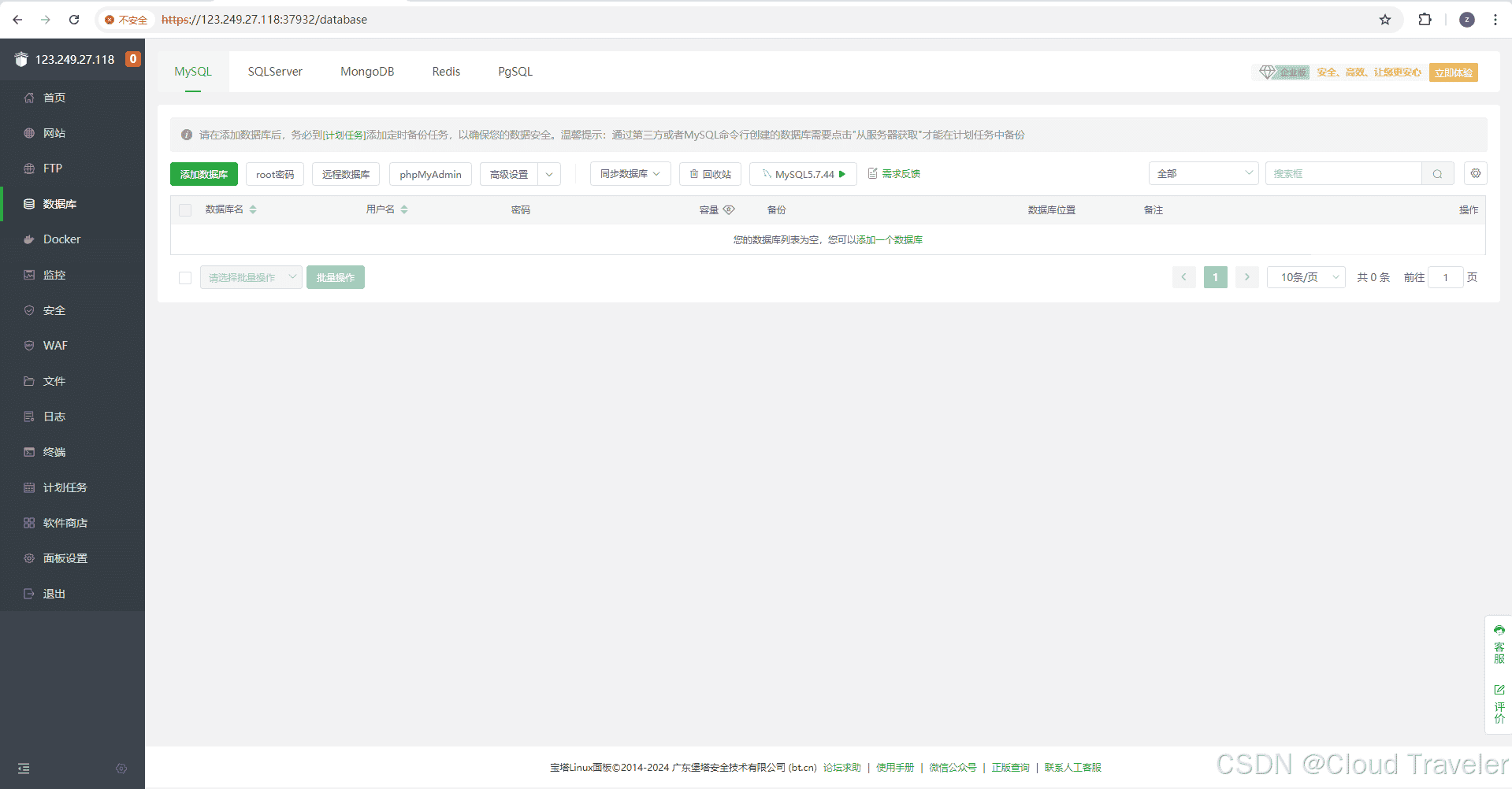This screenshot has width=1512, height=789.
Task: Expand the 高级设置 dropdown arrow
Action: click(x=549, y=174)
